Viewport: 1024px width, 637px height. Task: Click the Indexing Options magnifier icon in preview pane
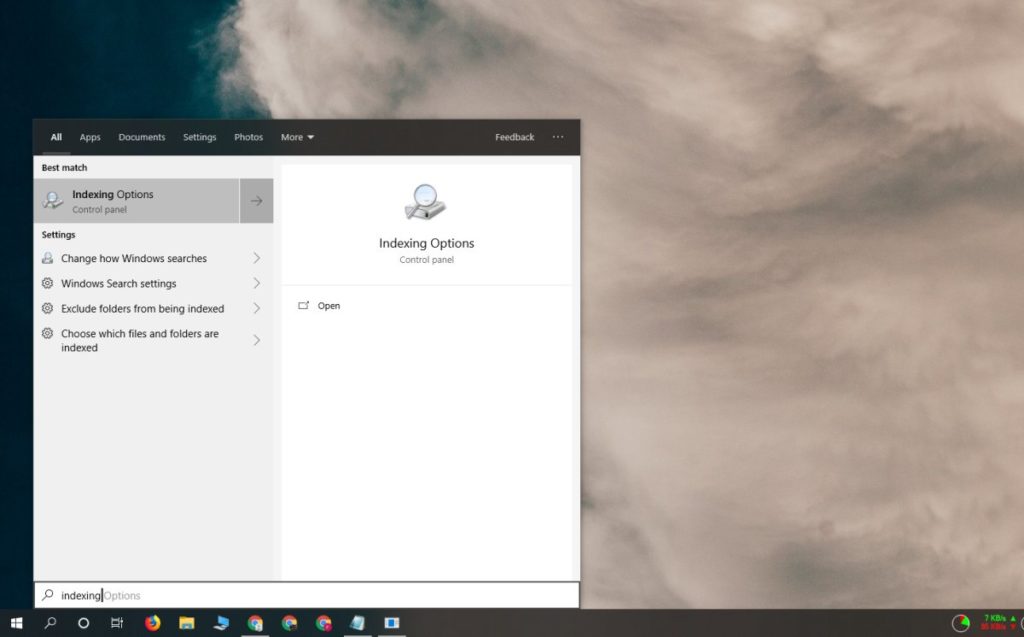[x=427, y=201]
